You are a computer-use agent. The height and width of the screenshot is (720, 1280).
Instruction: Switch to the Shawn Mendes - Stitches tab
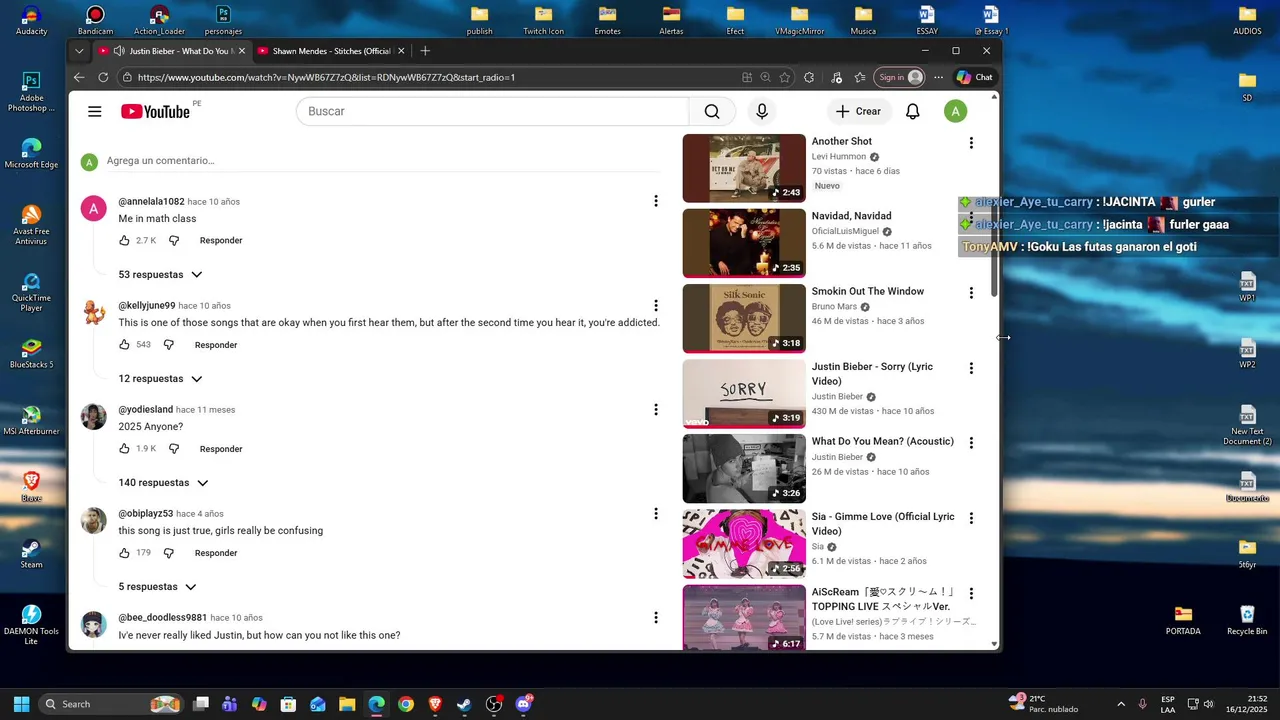point(330,51)
